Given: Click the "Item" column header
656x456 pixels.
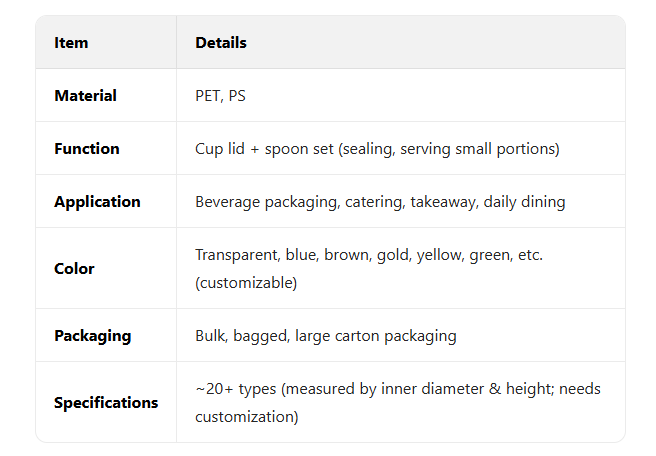Looking at the screenshot, I should (x=71, y=43).
